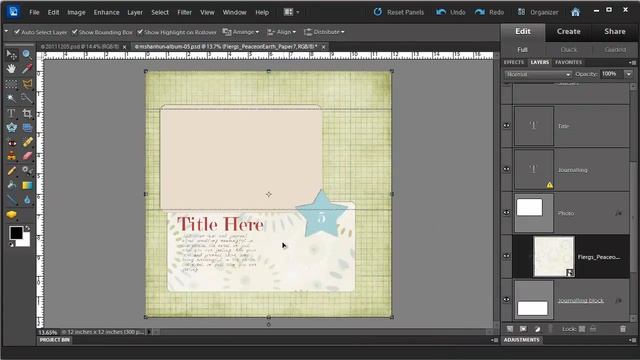The height and width of the screenshot is (360, 640).
Task: Hide the Flergs_Peaceo paper layer
Action: click(x=507, y=256)
